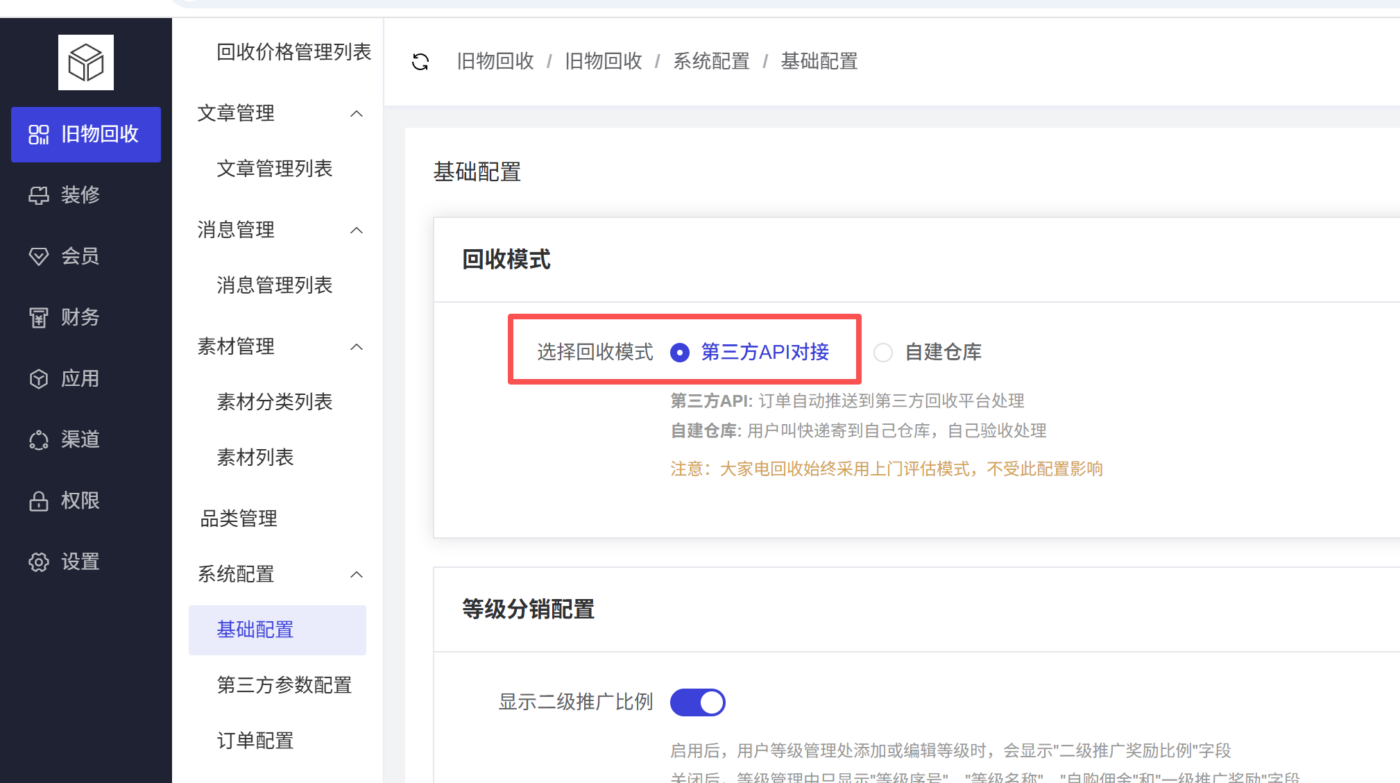Image resolution: width=1400 pixels, height=783 pixels.
Task: Click the 系统配置 breadcrumb link
Action: click(711, 61)
